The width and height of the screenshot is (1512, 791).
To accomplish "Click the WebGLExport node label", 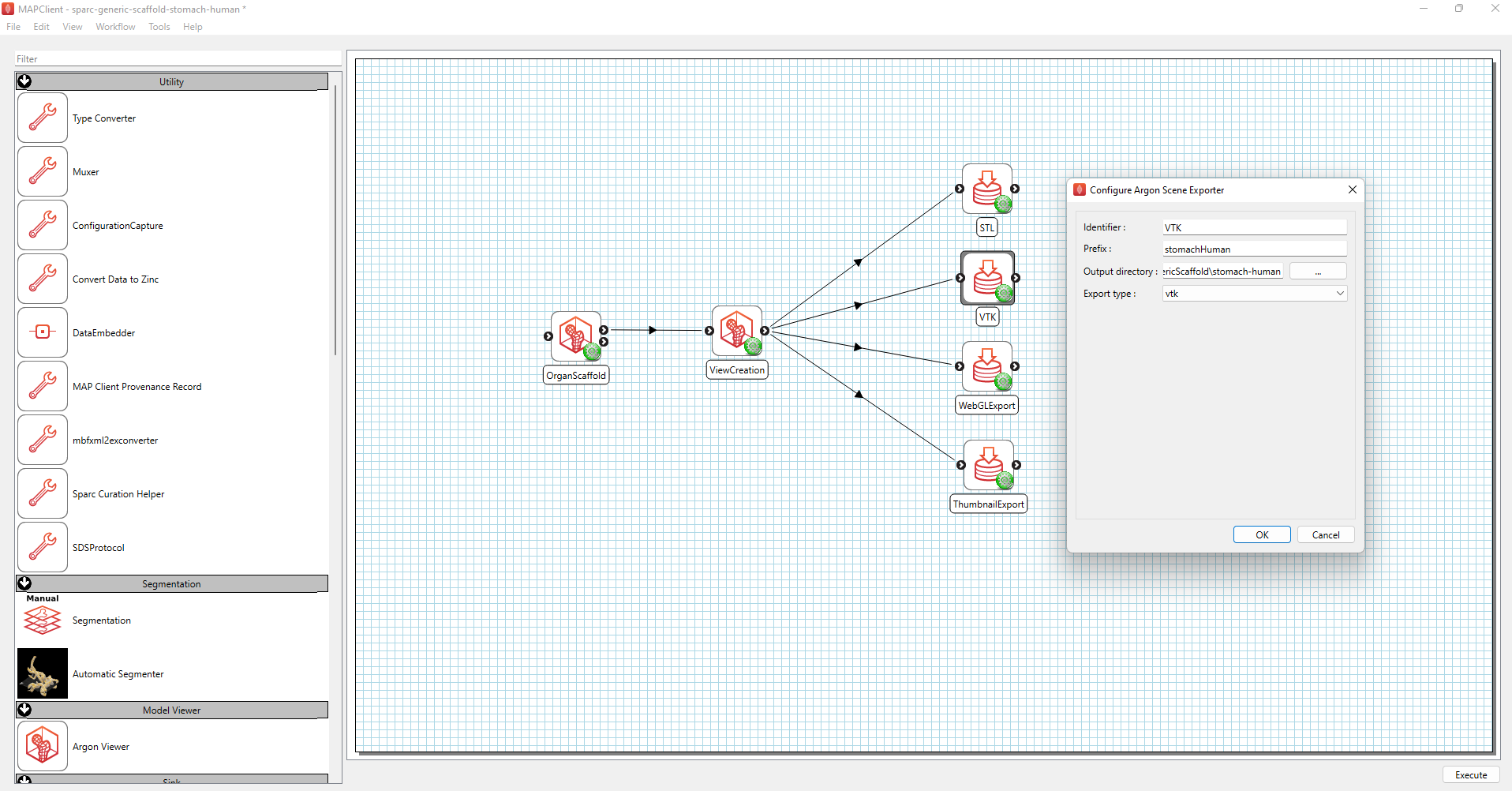I will [987, 405].
